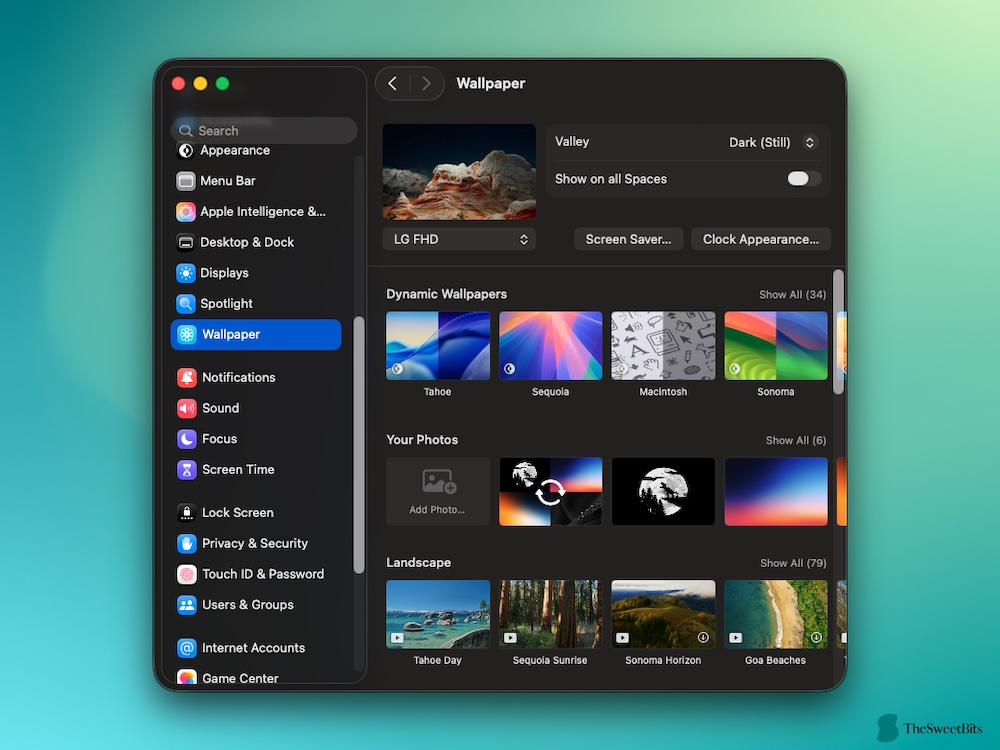The width and height of the screenshot is (1000, 750).
Task: Open Users & Groups settings pane
Action: [x=247, y=605]
